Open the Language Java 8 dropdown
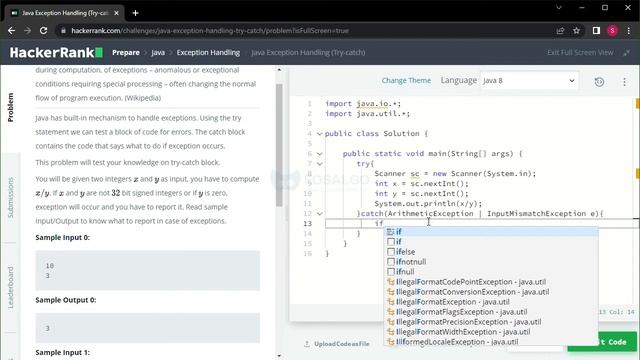Viewport: 640px width, 360px height. [529, 80]
